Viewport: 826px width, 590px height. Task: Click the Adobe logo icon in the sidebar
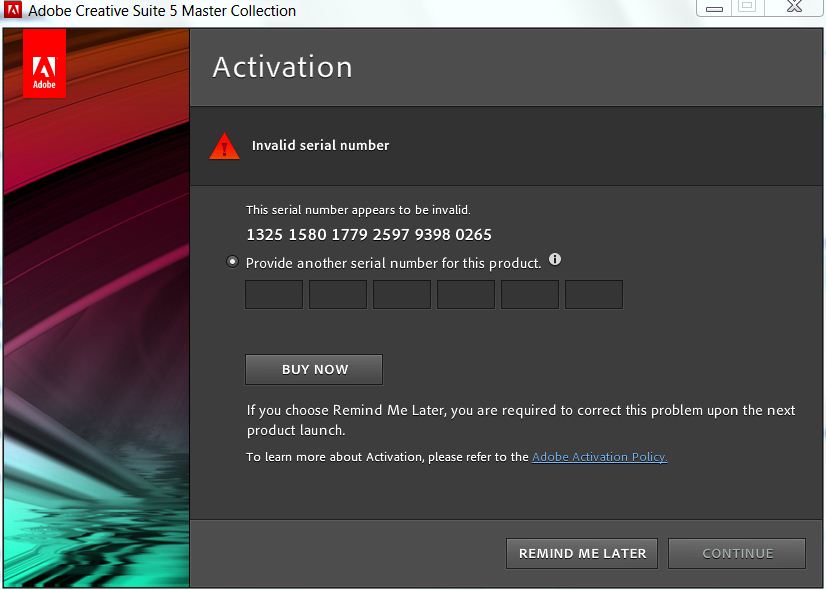tap(44, 64)
